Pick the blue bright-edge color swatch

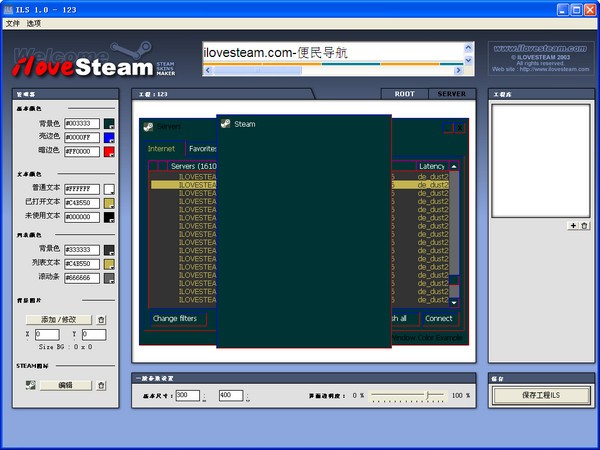click(109, 138)
